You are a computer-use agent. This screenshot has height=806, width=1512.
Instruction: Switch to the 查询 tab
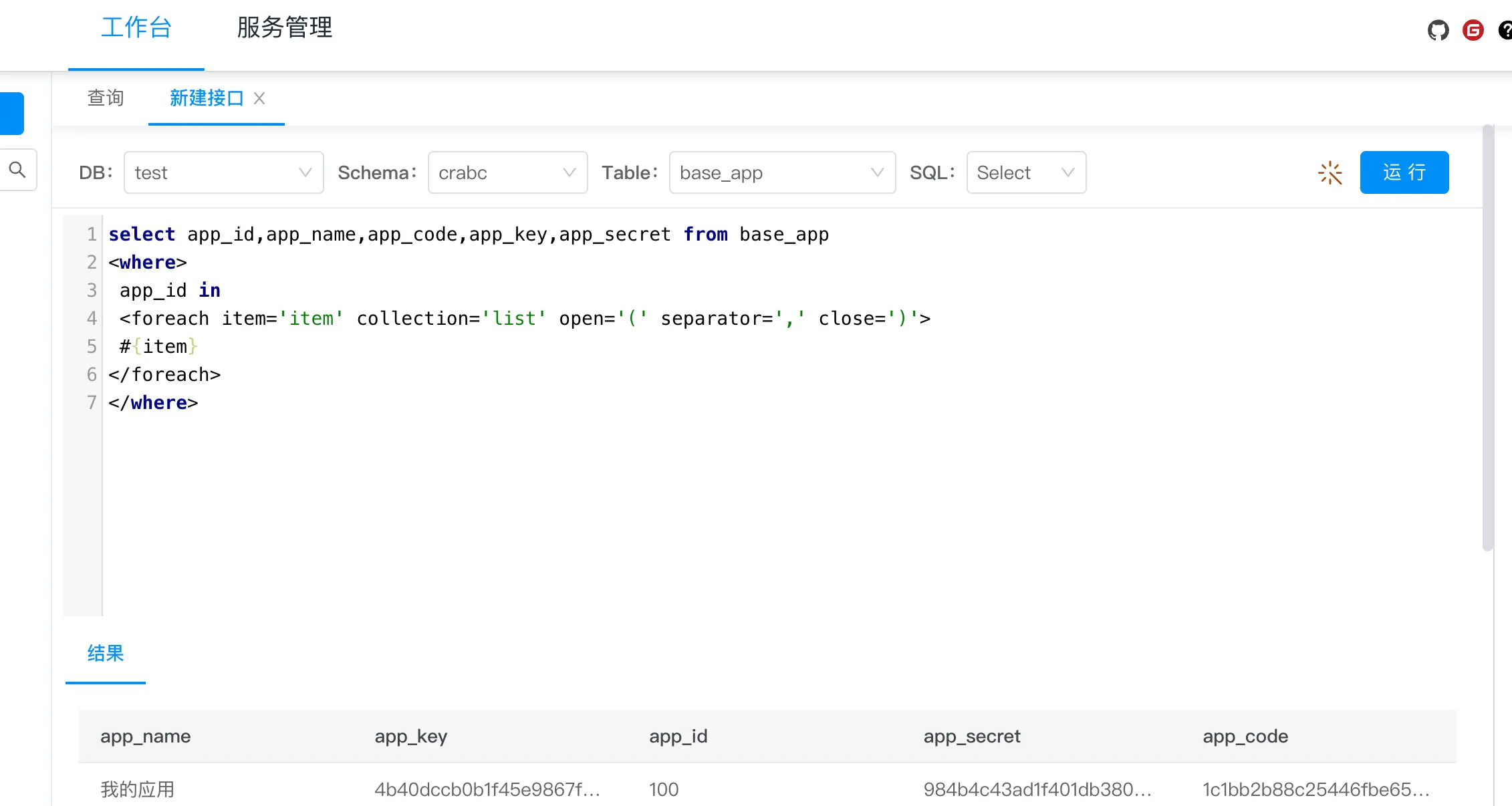coord(105,98)
